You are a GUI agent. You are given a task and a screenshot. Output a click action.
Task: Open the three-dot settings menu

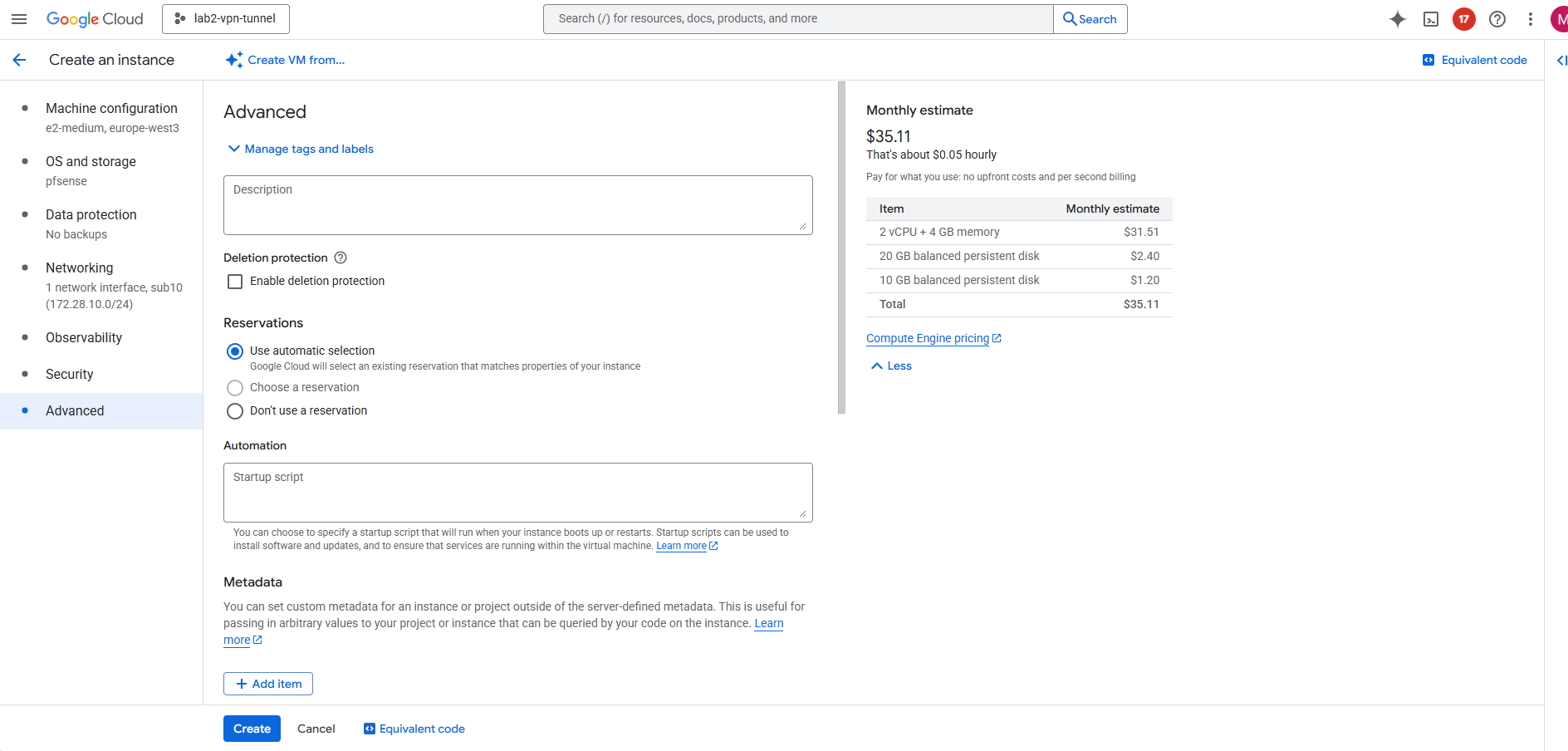coord(1531,19)
